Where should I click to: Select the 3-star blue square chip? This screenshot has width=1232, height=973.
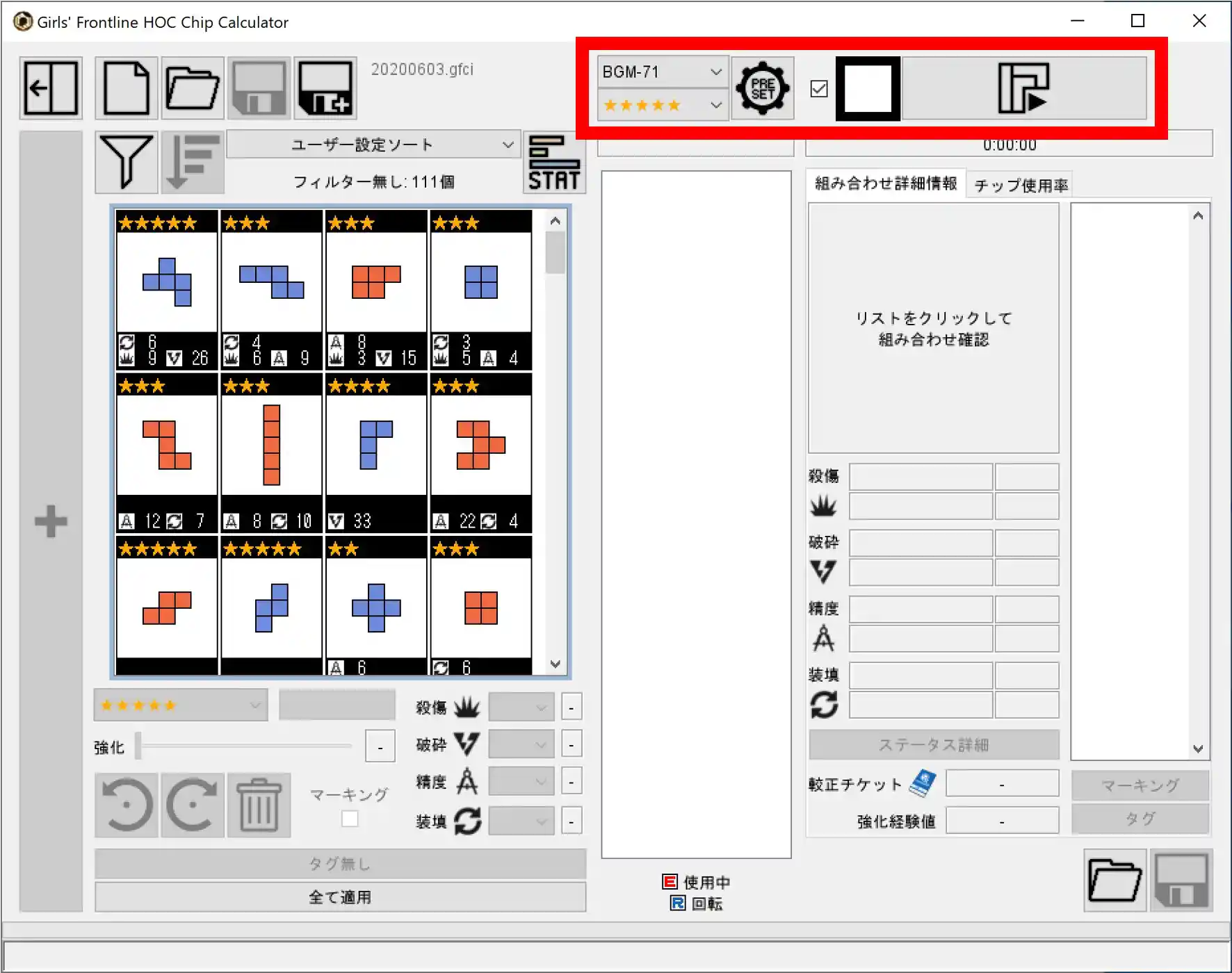[481, 289]
